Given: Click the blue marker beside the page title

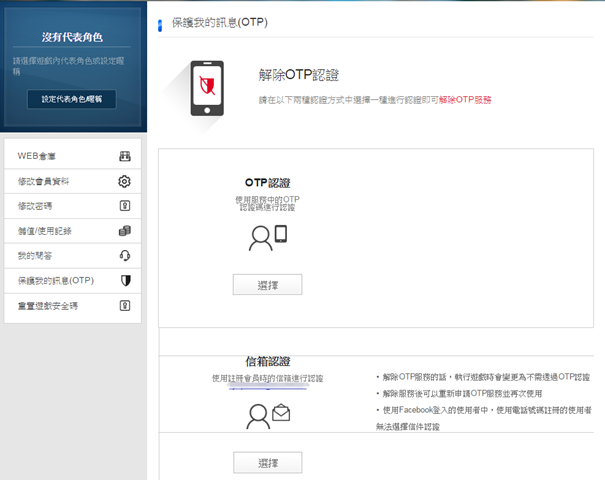Looking at the screenshot, I should tap(160, 23).
